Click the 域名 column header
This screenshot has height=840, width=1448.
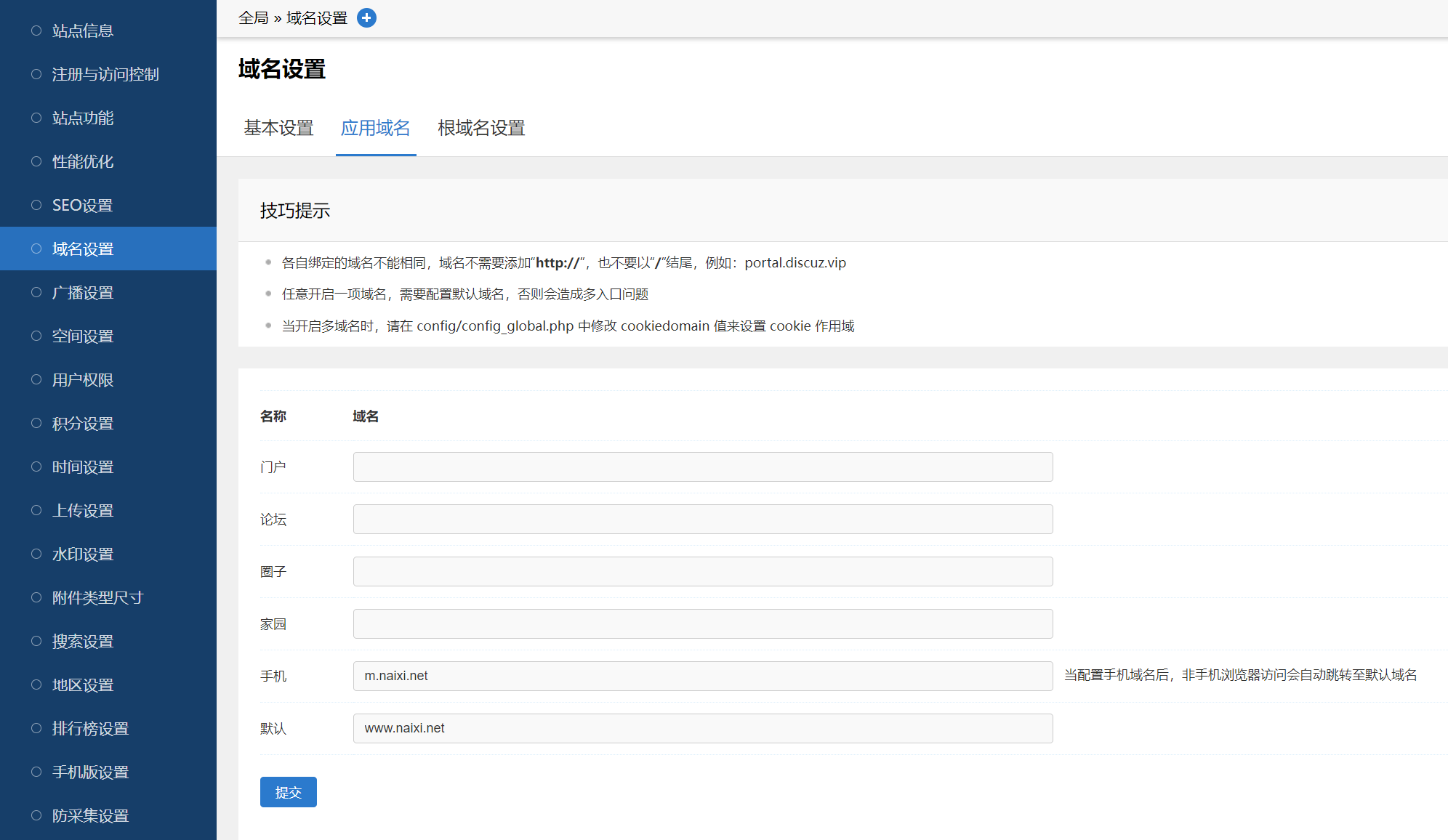(x=366, y=416)
